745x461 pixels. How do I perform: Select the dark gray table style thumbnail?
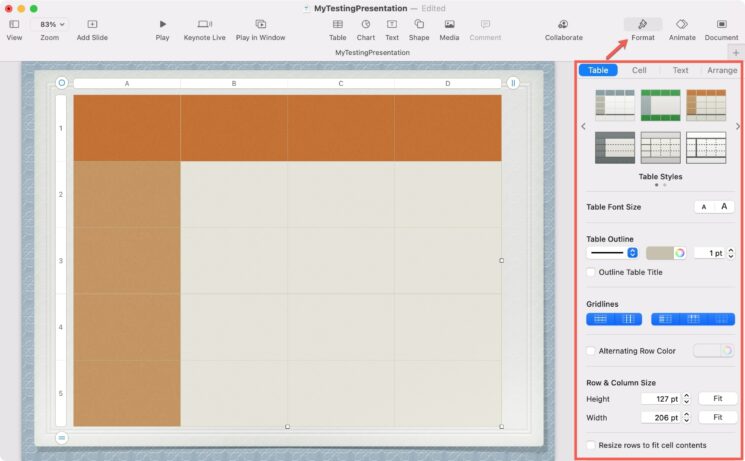tap(615, 148)
